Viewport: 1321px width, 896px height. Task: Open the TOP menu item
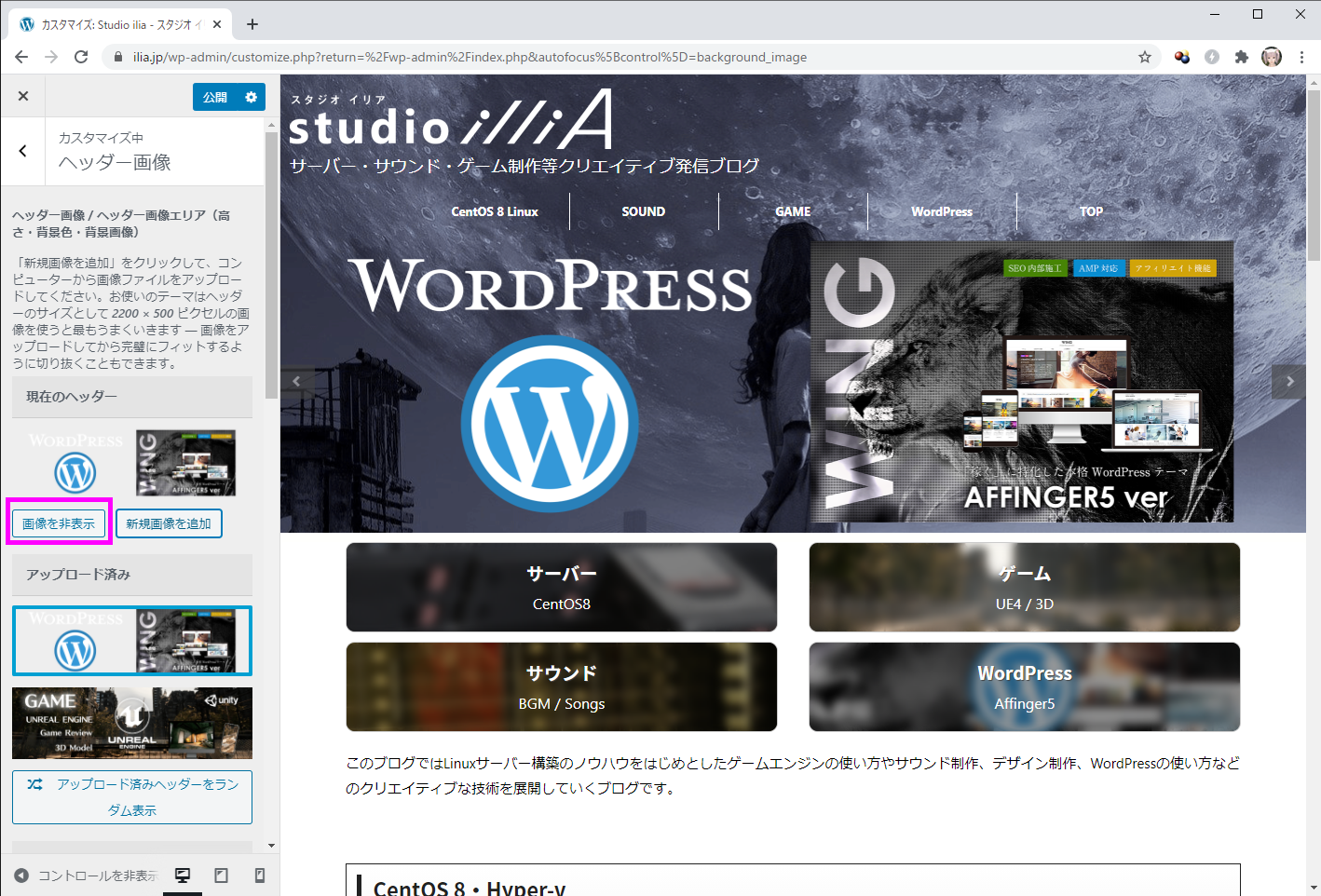pos(1091,211)
